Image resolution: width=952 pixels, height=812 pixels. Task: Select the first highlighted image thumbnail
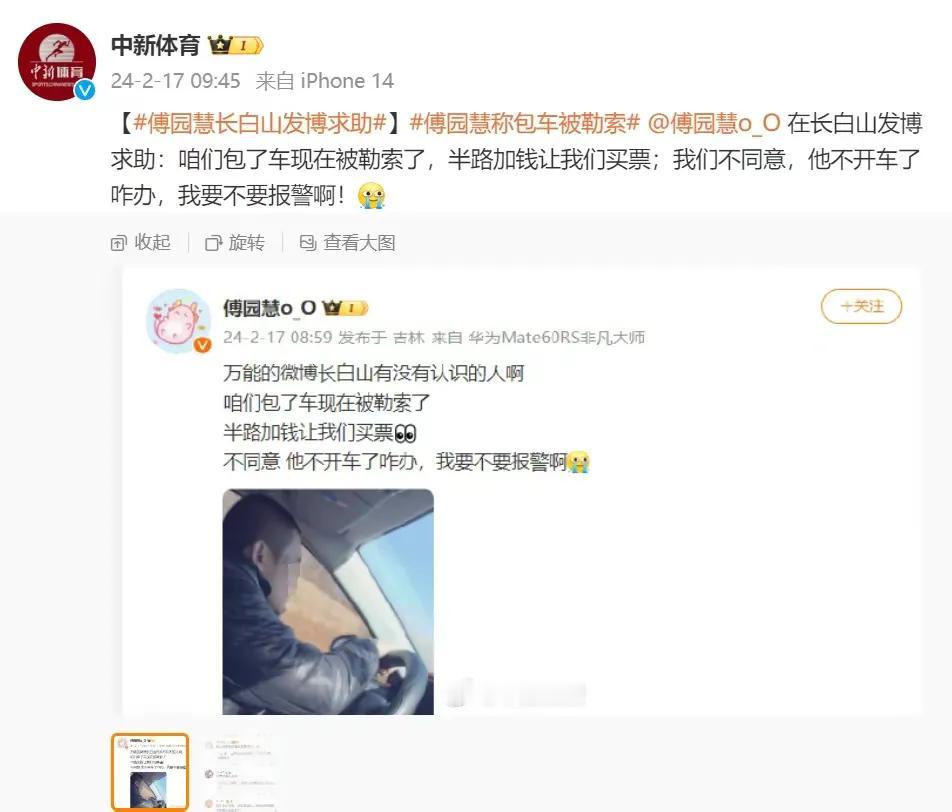(150, 772)
